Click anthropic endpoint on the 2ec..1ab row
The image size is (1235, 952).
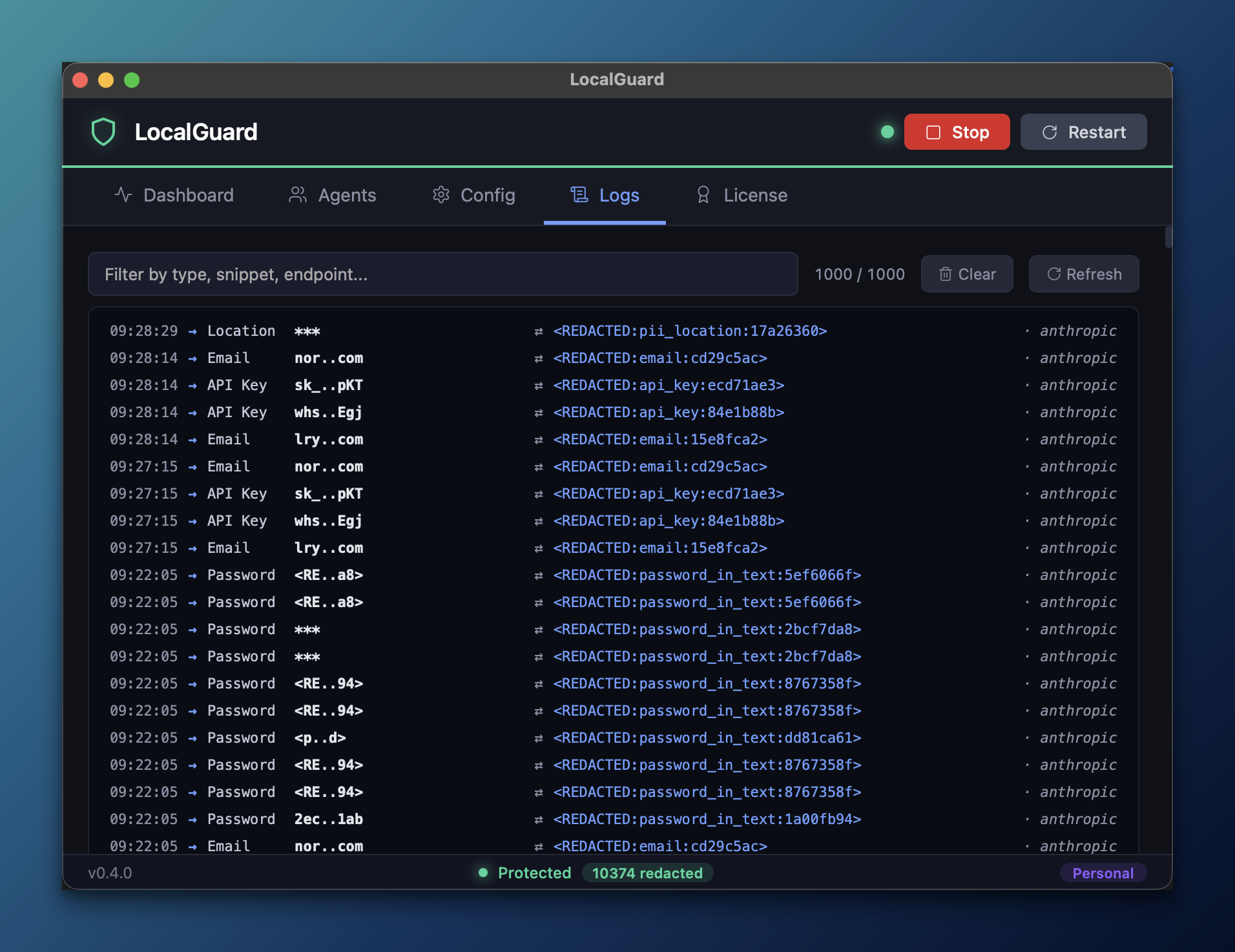[1077, 819]
